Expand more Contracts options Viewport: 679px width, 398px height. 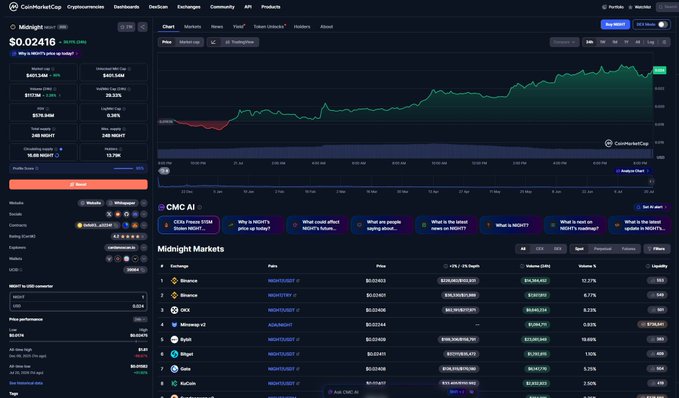pyautogui.click(x=144, y=225)
